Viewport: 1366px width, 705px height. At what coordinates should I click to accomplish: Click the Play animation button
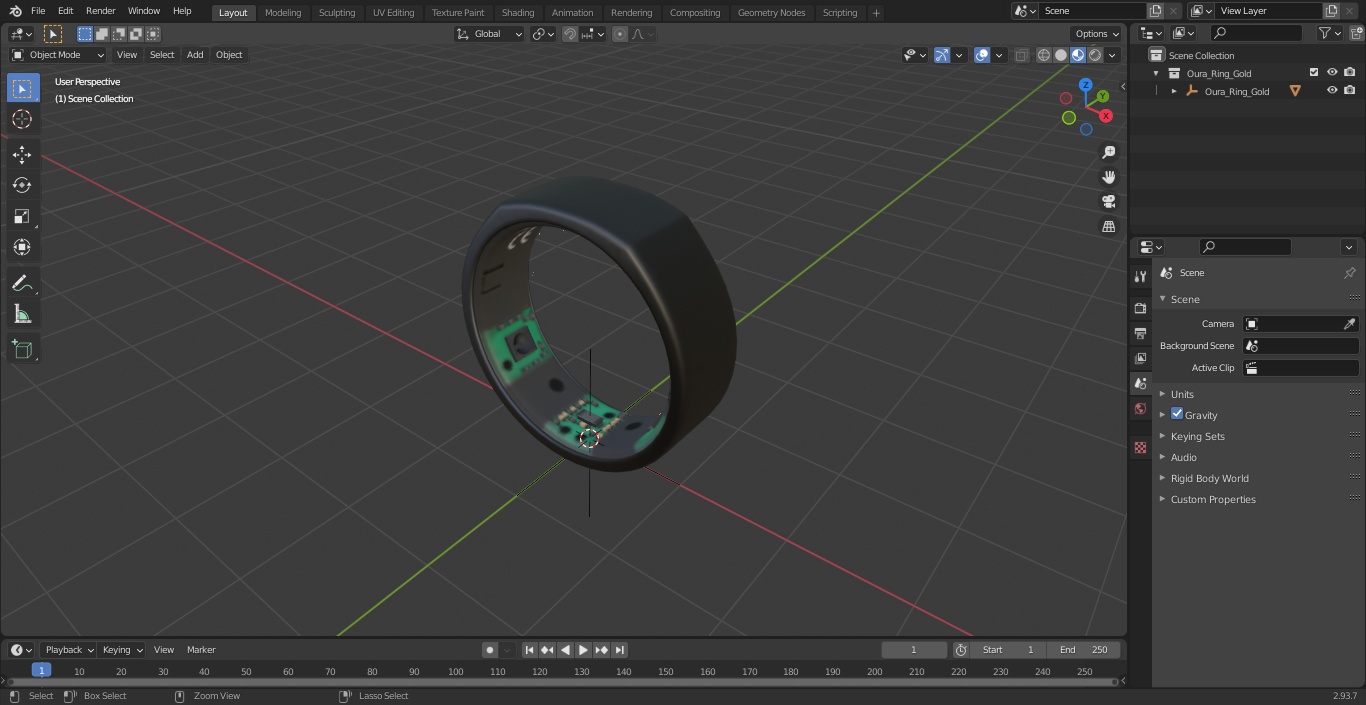[x=583, y=650]
